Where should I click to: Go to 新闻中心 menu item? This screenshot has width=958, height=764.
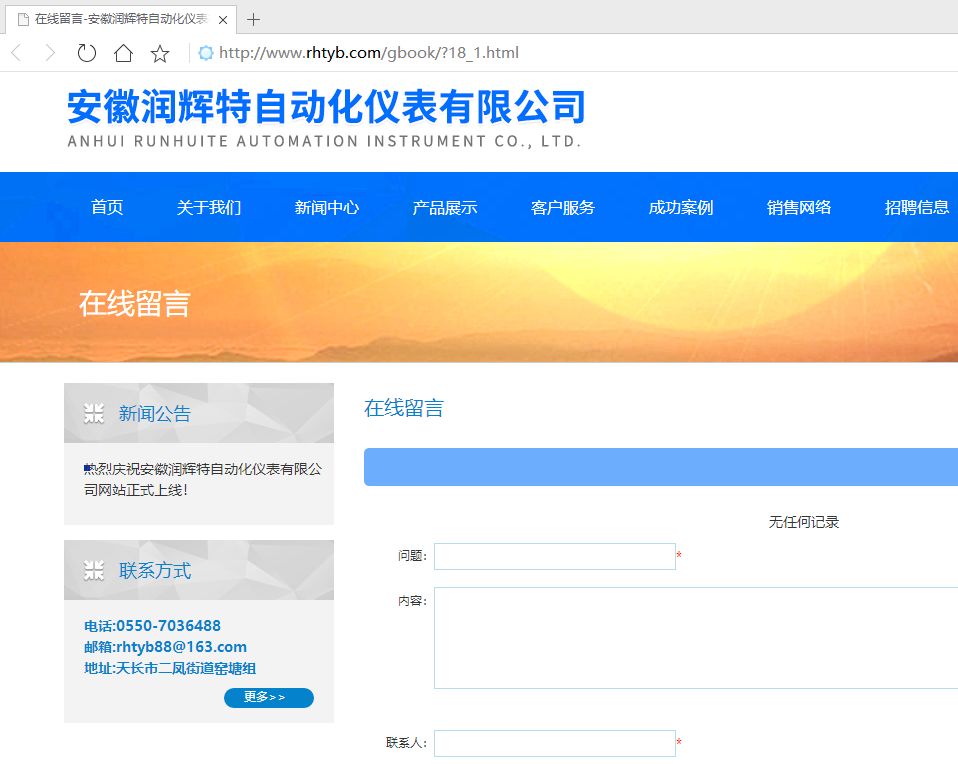pos(327,207)
